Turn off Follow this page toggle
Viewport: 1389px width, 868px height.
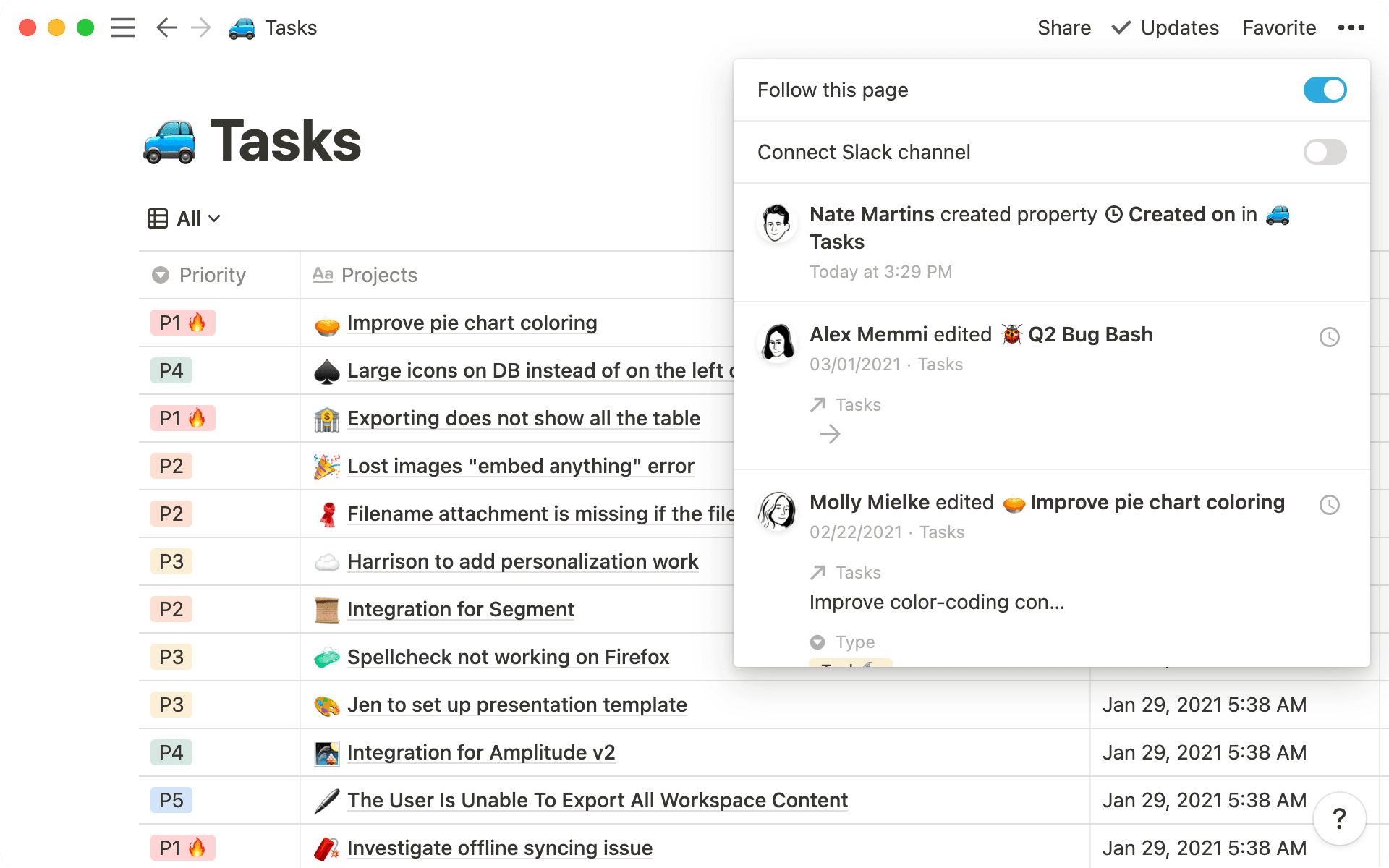click(x=1324, y=90)
